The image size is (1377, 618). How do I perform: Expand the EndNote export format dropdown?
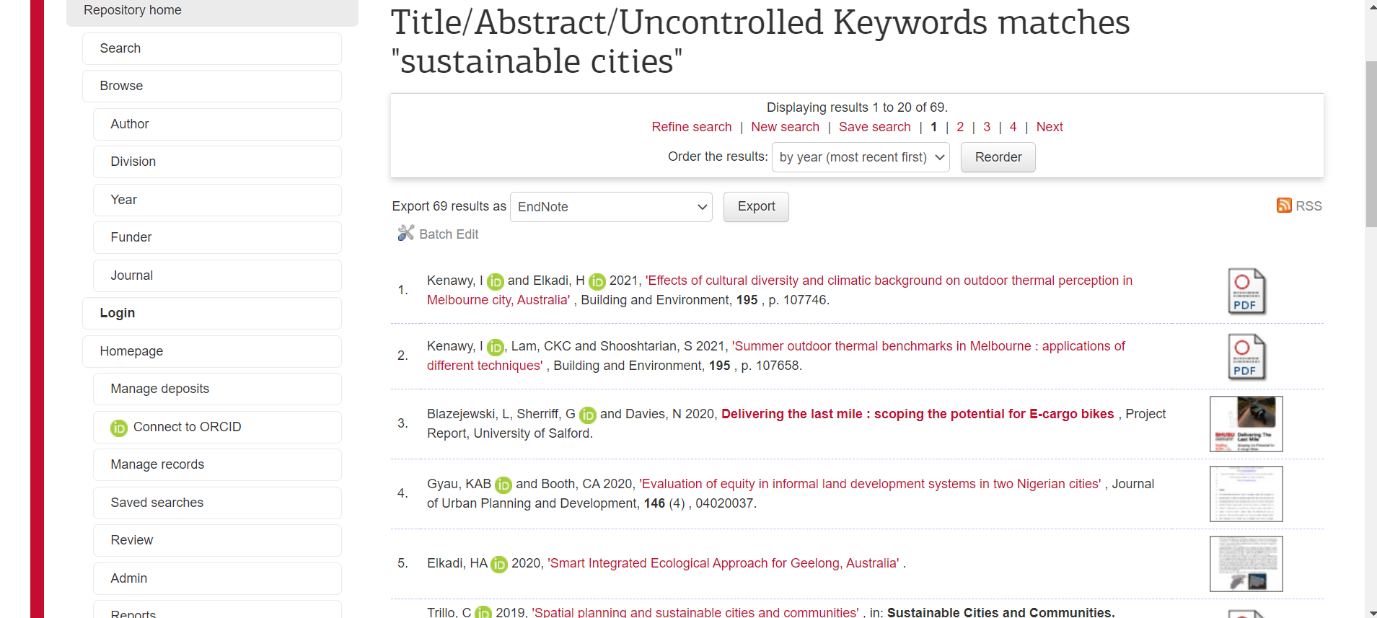[611, 207]
